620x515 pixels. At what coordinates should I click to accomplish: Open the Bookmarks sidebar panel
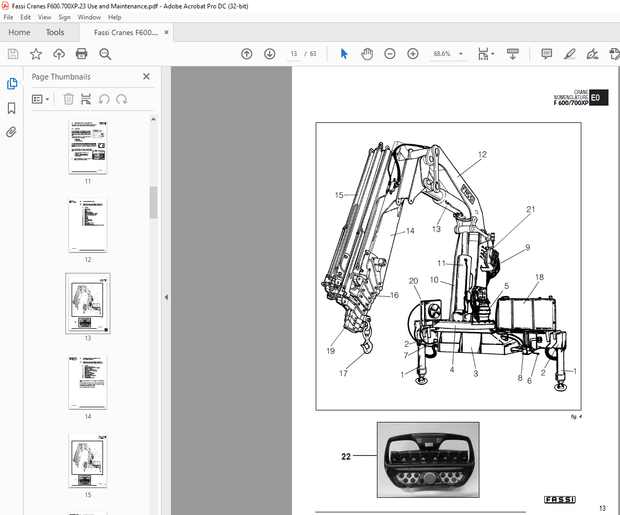coord(11,108)
